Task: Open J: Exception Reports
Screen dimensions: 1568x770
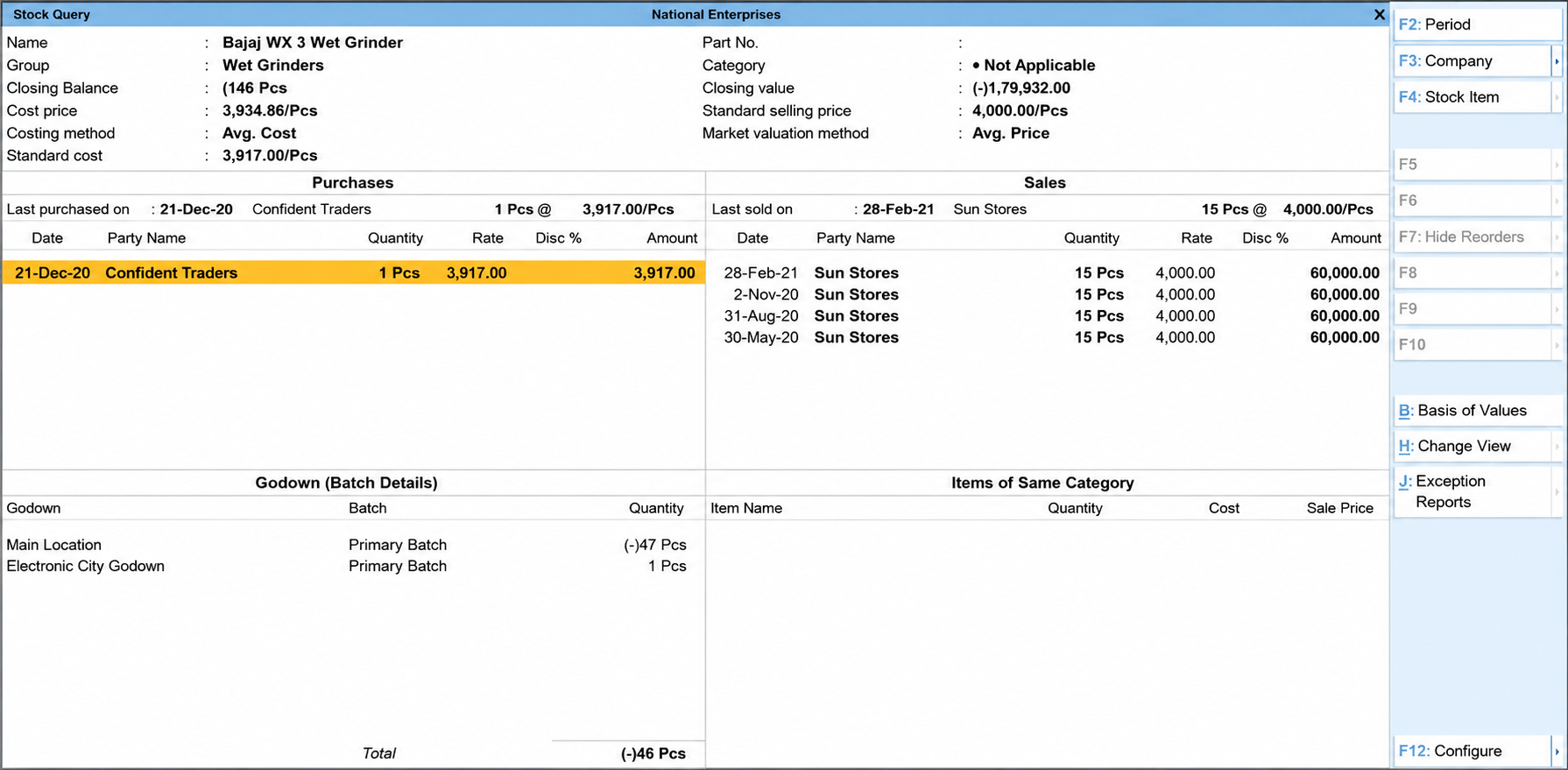Action: (x=1472, y=491)
